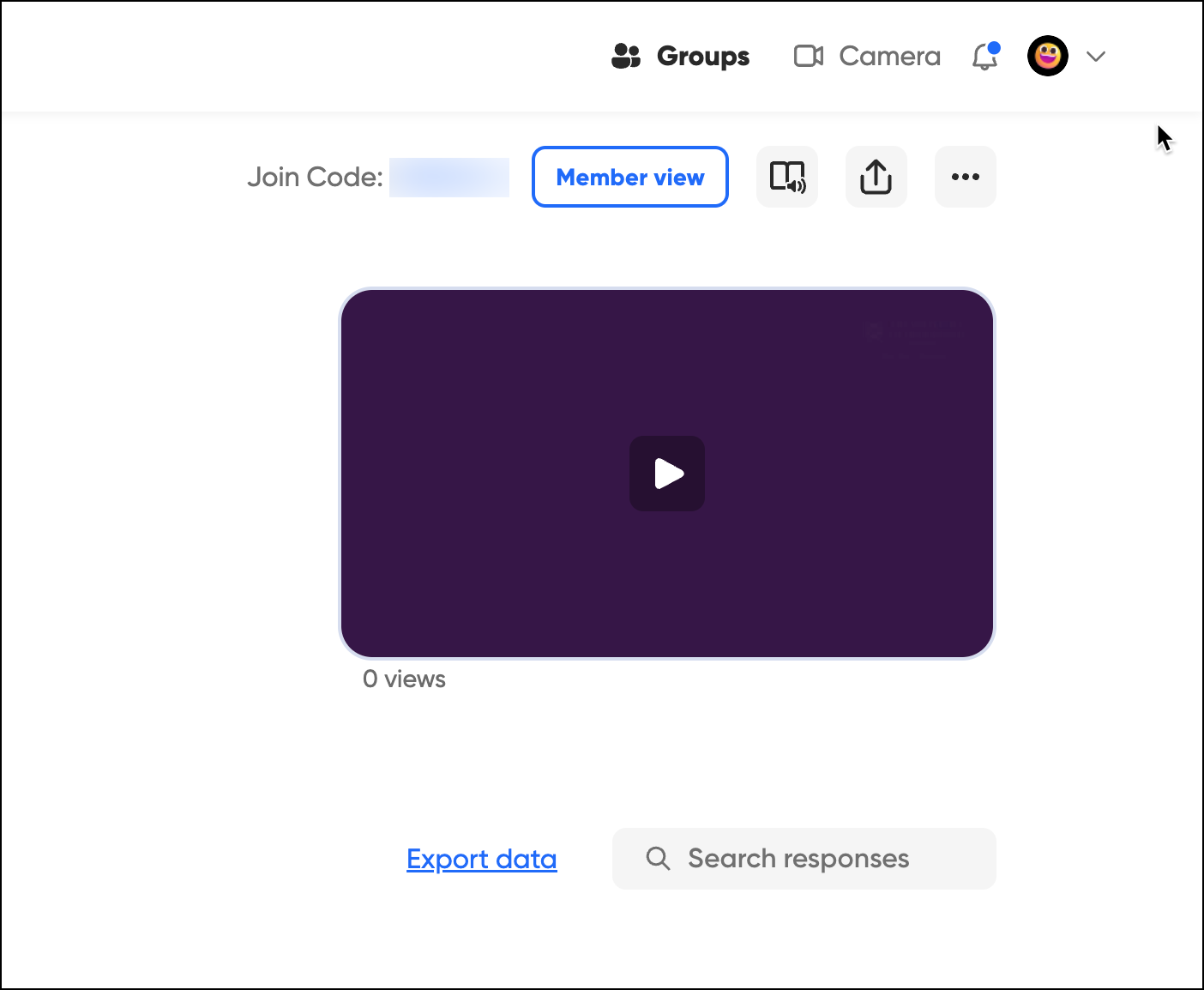
Task: Click inside the Search responses field
Action: (x=798, y=858)
